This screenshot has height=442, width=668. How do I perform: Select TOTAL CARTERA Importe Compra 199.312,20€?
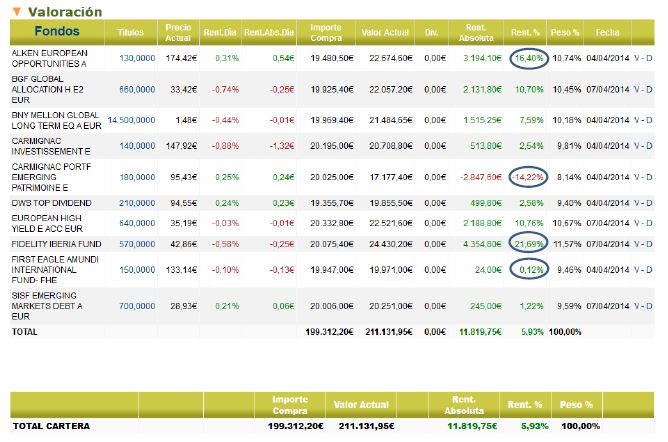(x=296, y=426)
